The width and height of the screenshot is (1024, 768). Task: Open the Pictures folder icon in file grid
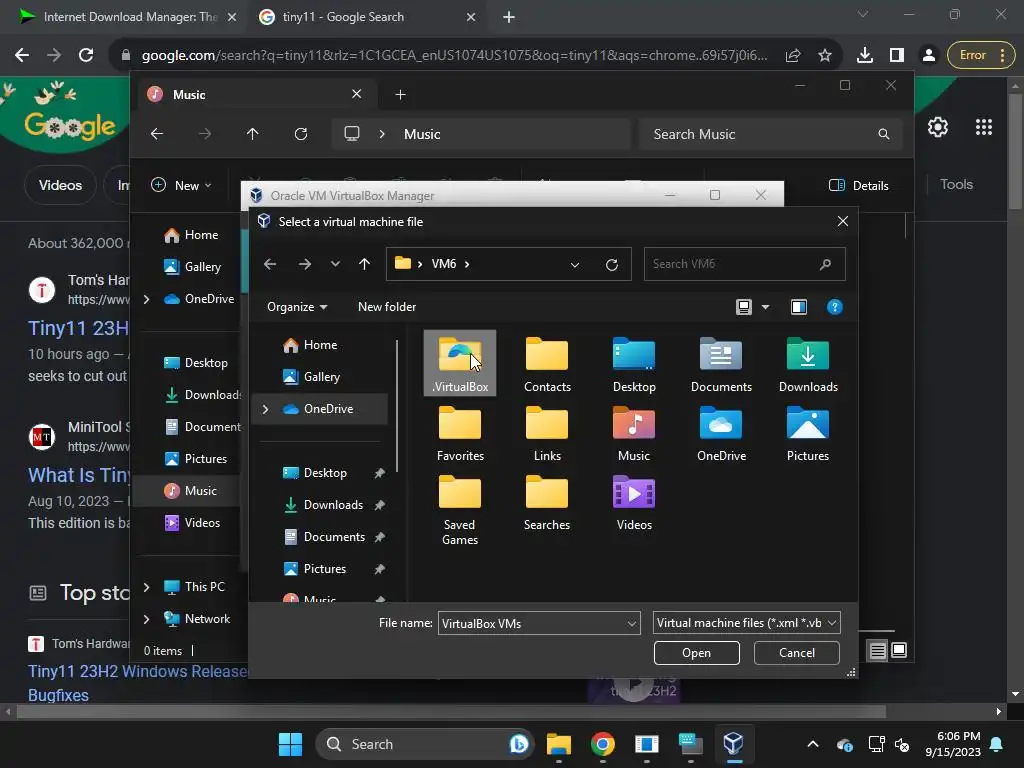808,432
